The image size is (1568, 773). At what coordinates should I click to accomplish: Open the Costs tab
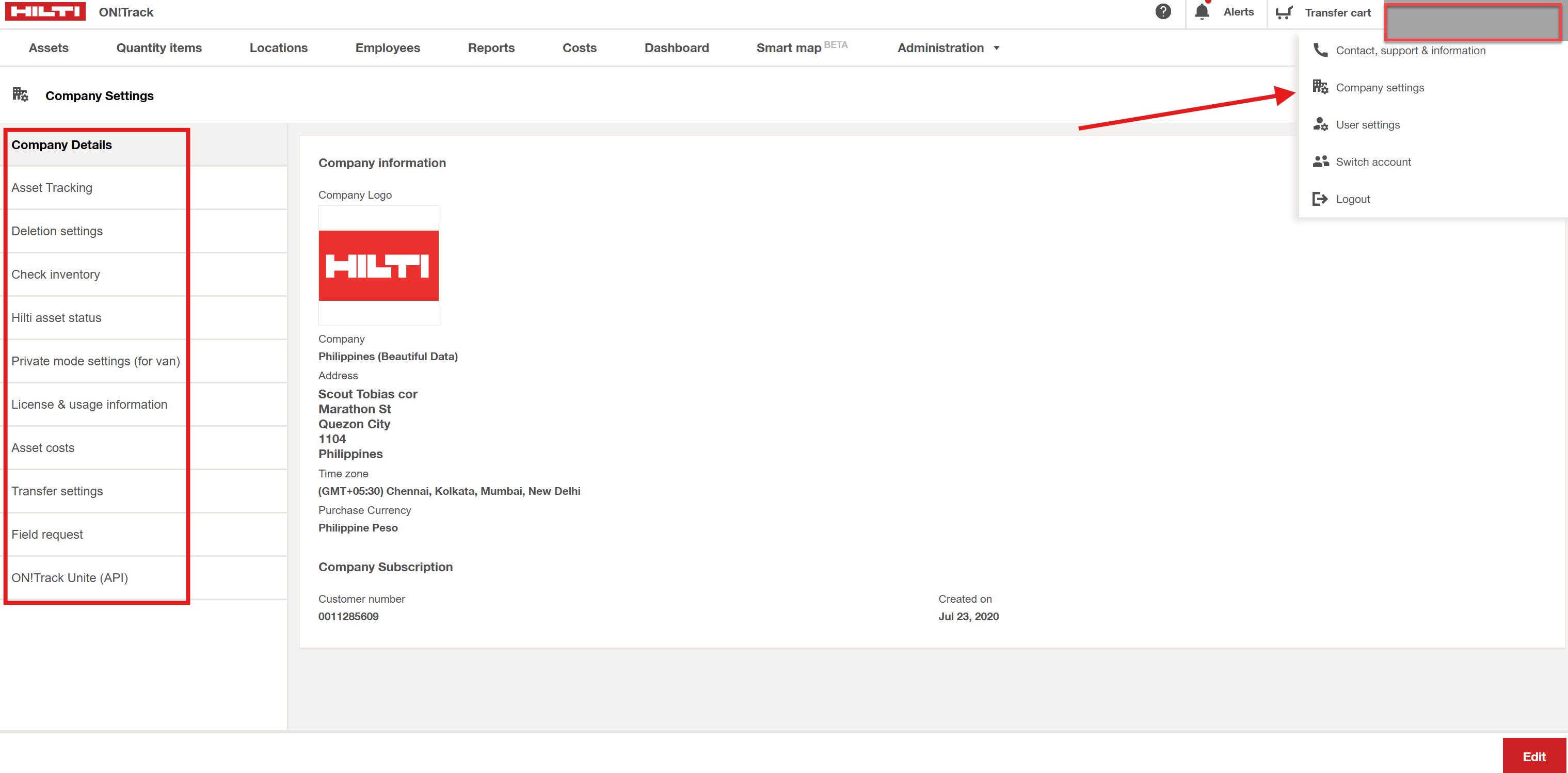click(x=580, y=47)
